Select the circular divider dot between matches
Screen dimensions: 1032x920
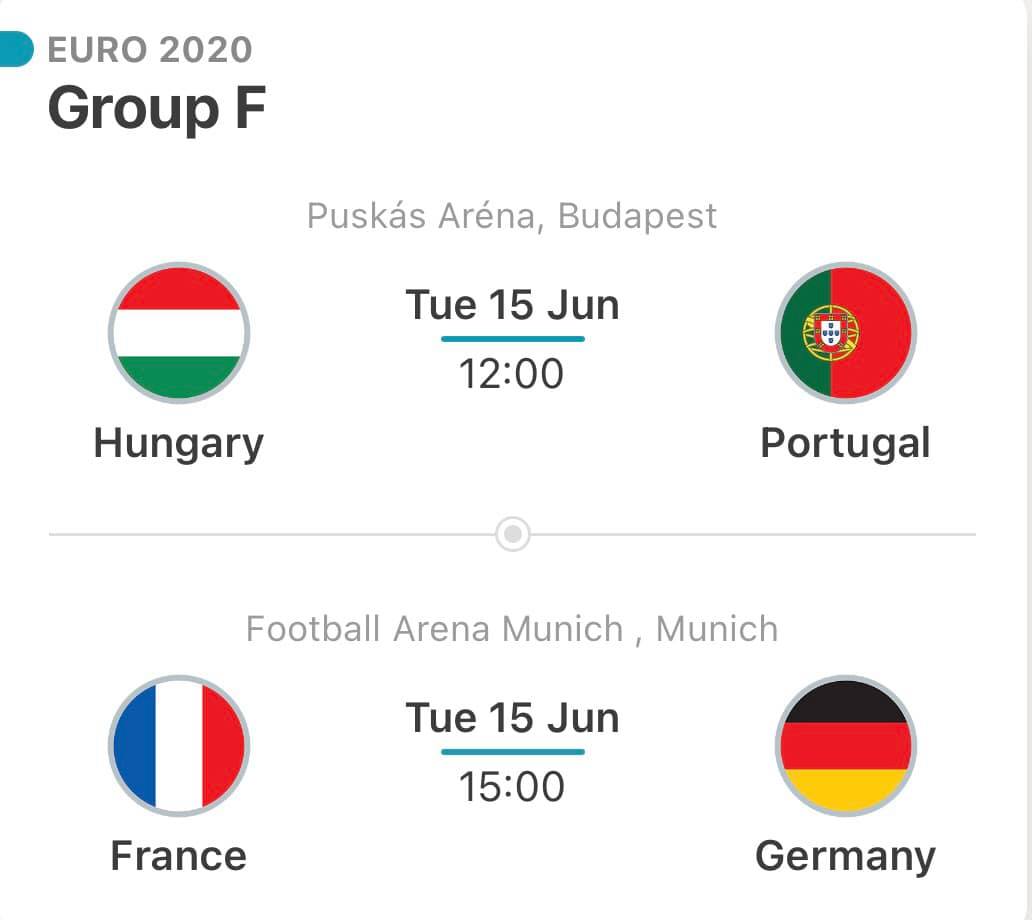click(x=513, y=534)
